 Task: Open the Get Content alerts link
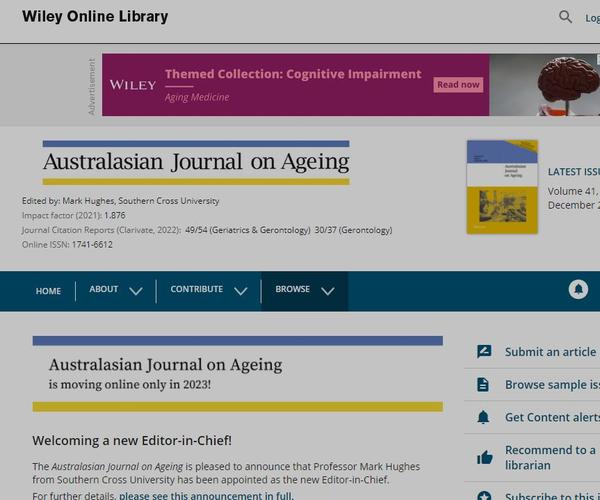(552, 417)
